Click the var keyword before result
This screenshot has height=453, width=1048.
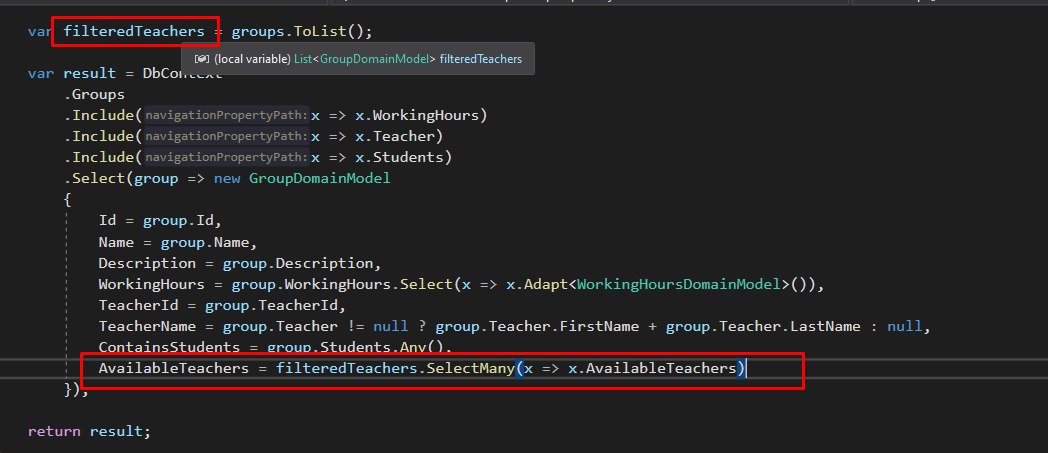41,73
